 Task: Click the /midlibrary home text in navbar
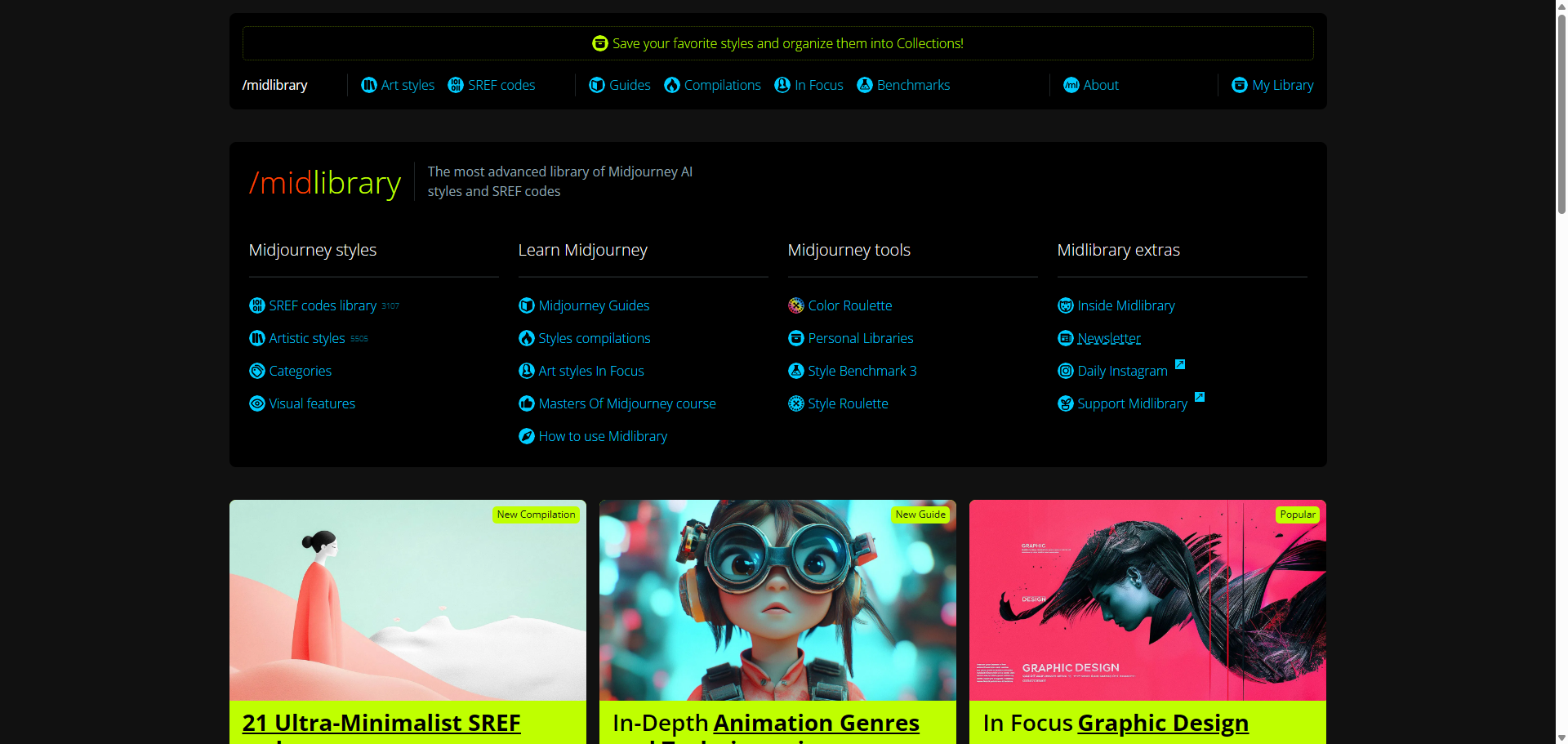274,85
